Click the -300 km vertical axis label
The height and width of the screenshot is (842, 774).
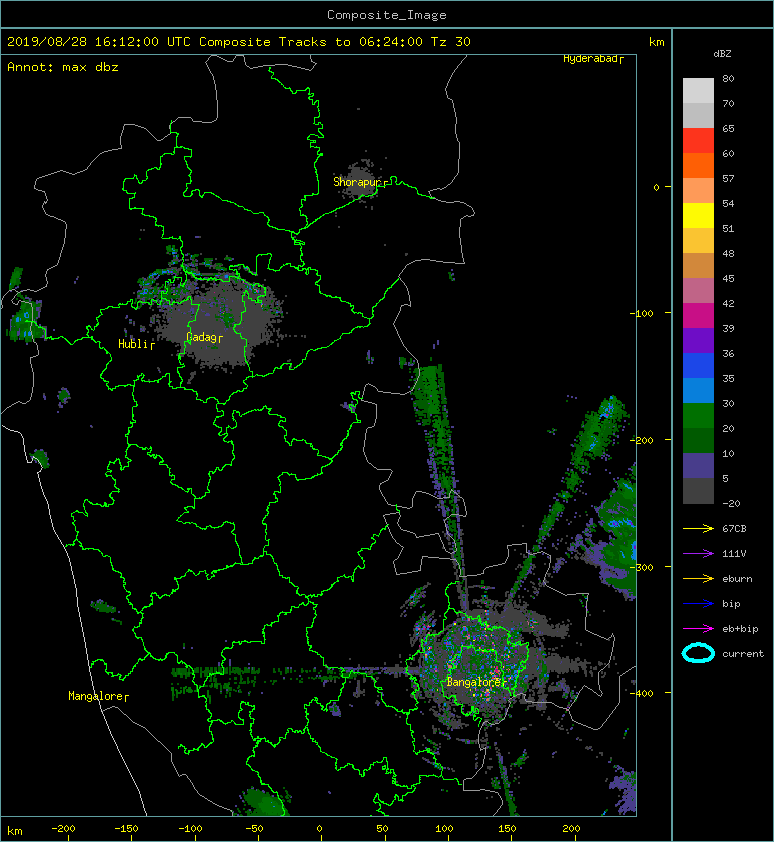click(641, 567)
